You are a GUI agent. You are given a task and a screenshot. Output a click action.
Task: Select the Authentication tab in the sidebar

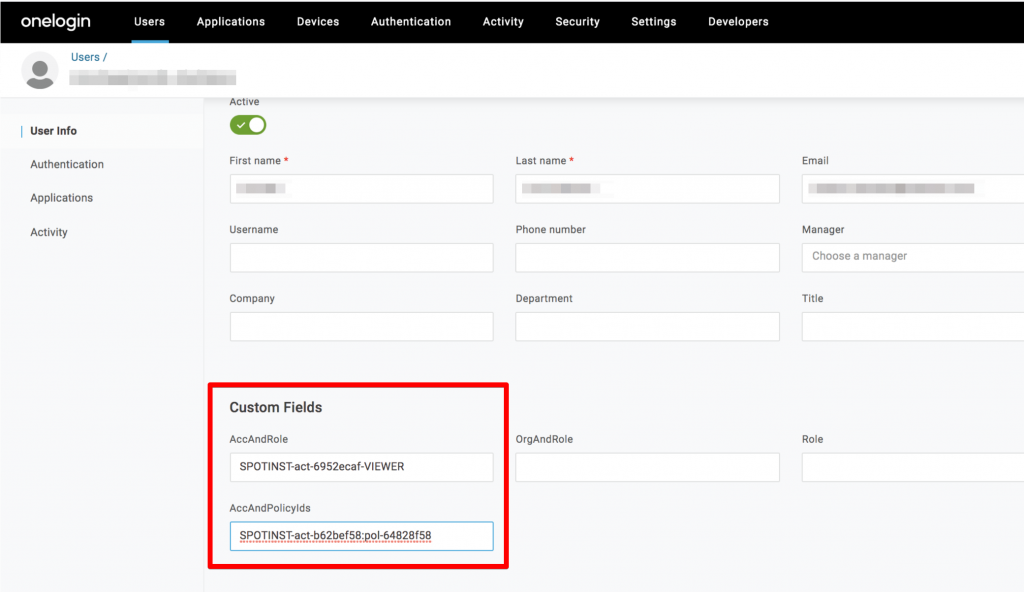pyautogui.click(x=66, y=164)
